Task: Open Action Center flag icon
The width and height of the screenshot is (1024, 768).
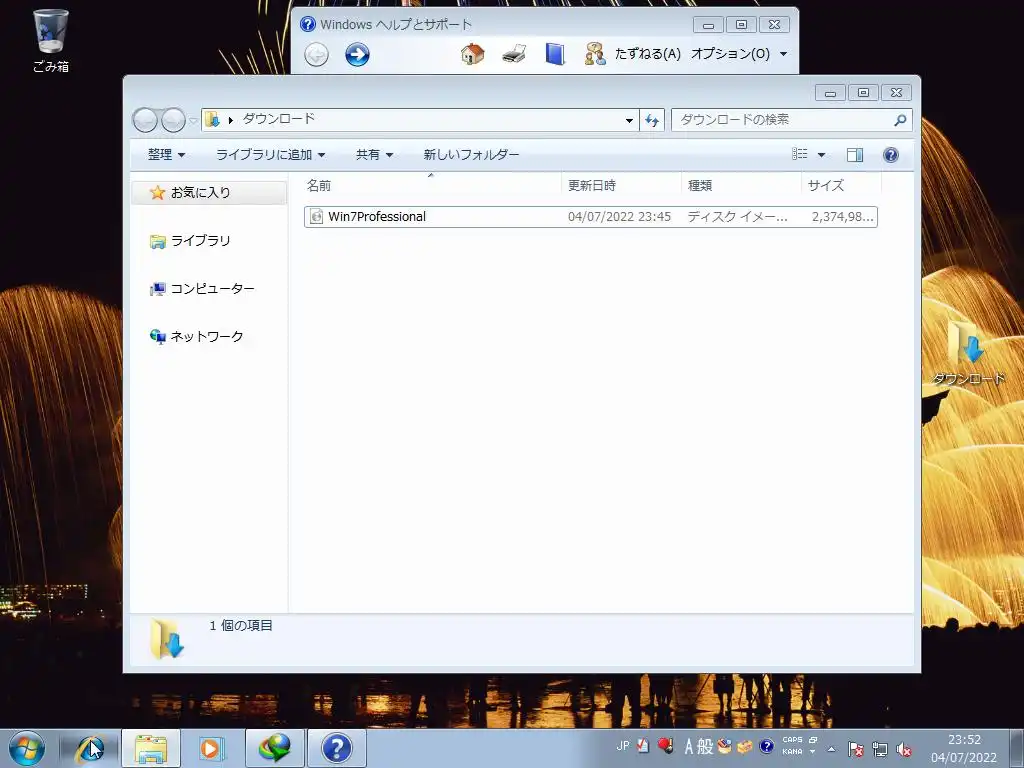Action: click(x=856, y=749)
